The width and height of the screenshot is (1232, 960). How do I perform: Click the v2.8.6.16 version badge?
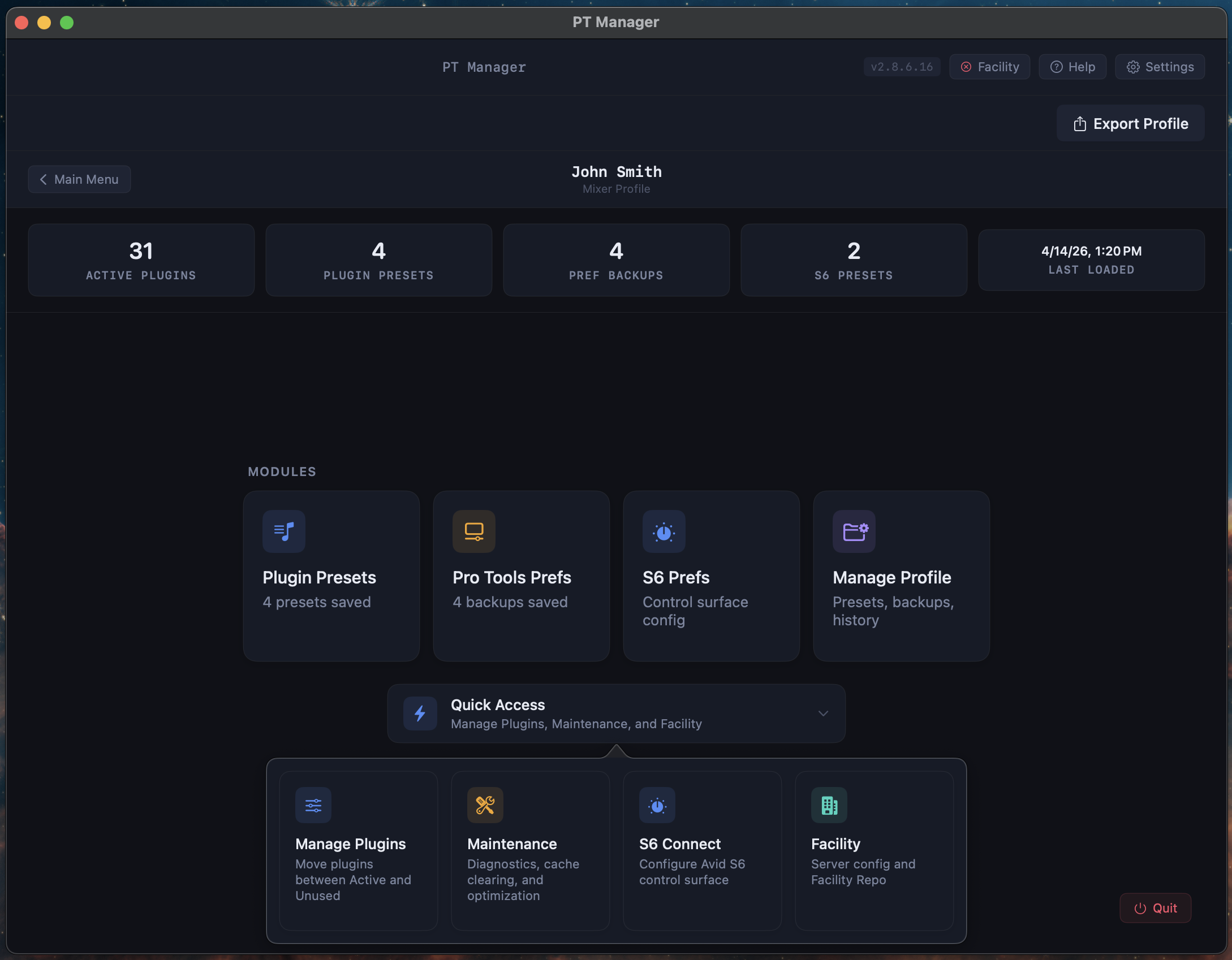pos(902,67)
